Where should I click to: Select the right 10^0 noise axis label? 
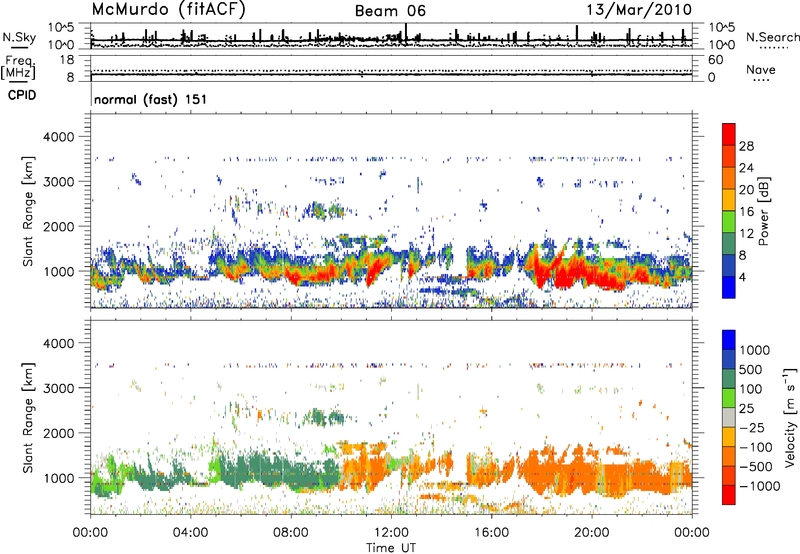point(721,45)
